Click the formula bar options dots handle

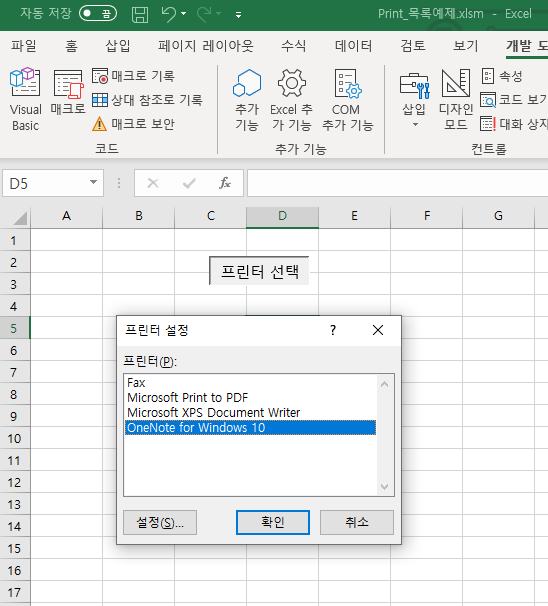[x=119, y=183]
